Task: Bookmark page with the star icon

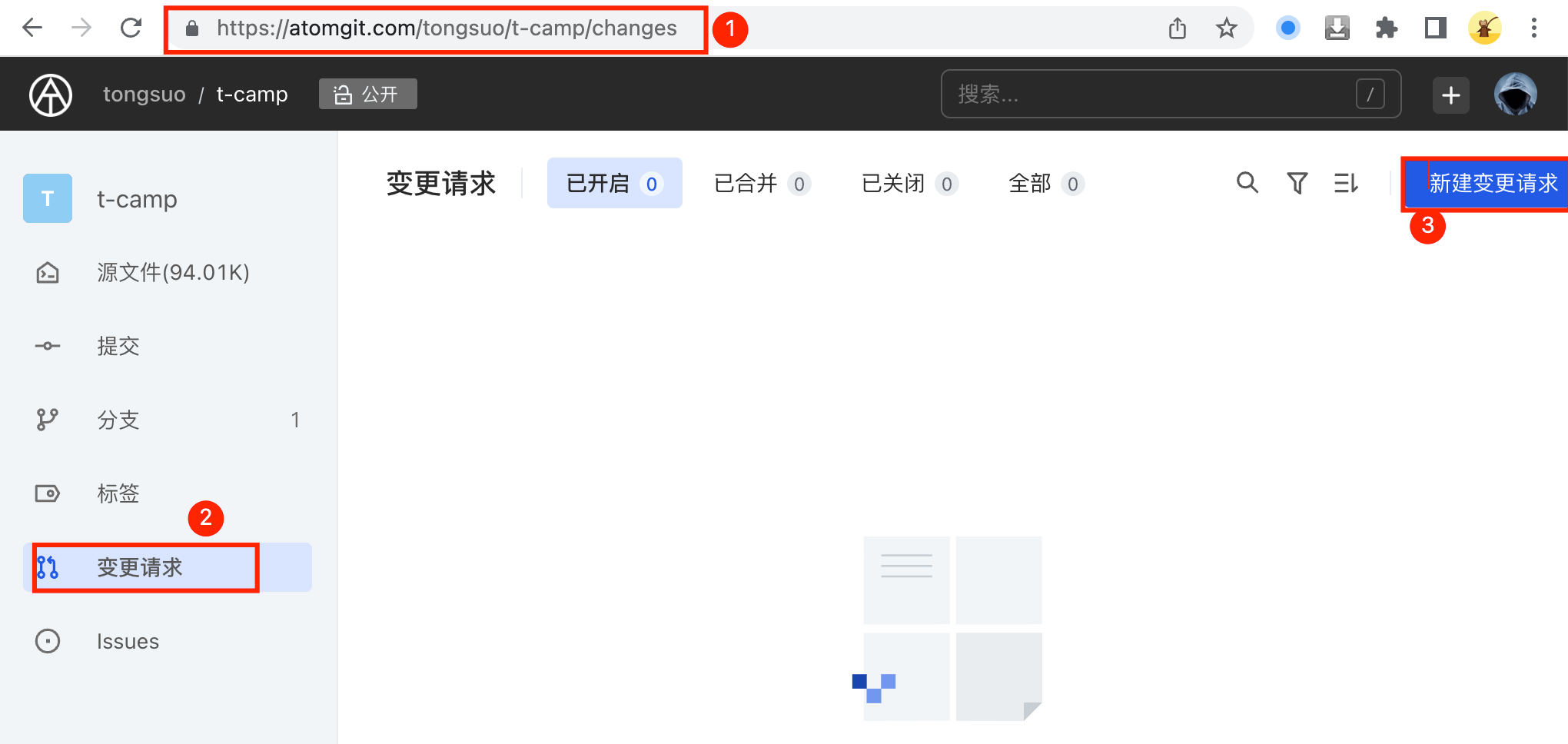Action: 1226,28
